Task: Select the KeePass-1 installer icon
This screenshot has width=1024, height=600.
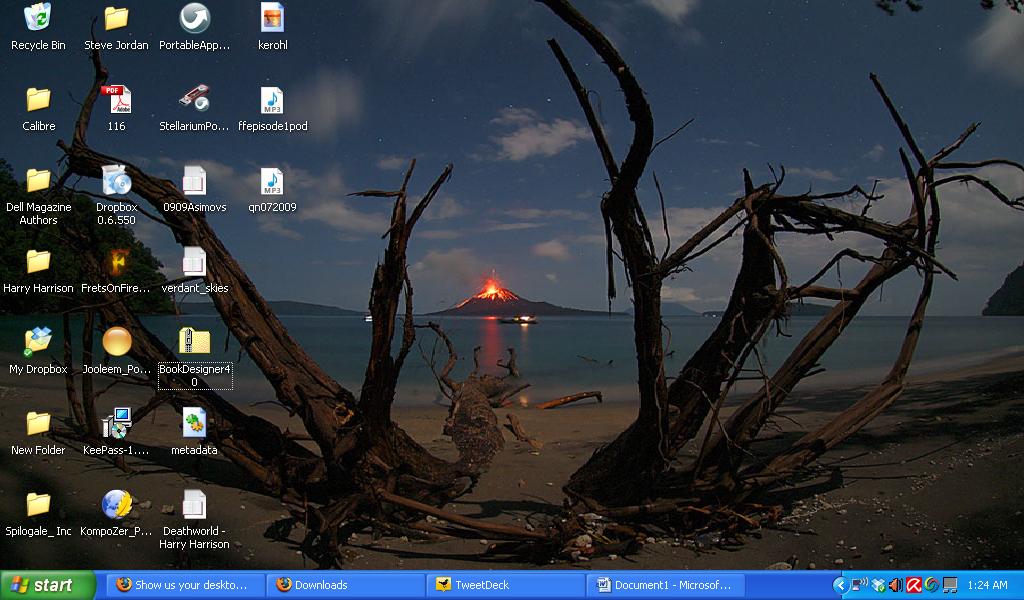Action: click(117, 423)
